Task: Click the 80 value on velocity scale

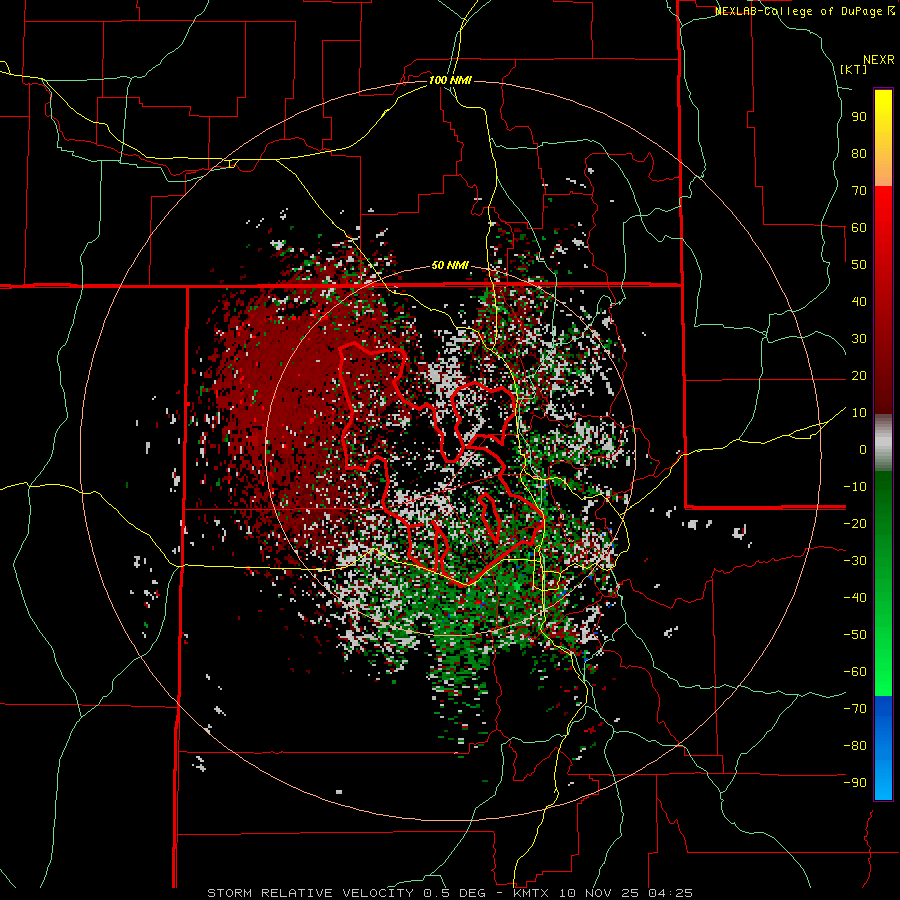Action: click(x=859, y=154)
